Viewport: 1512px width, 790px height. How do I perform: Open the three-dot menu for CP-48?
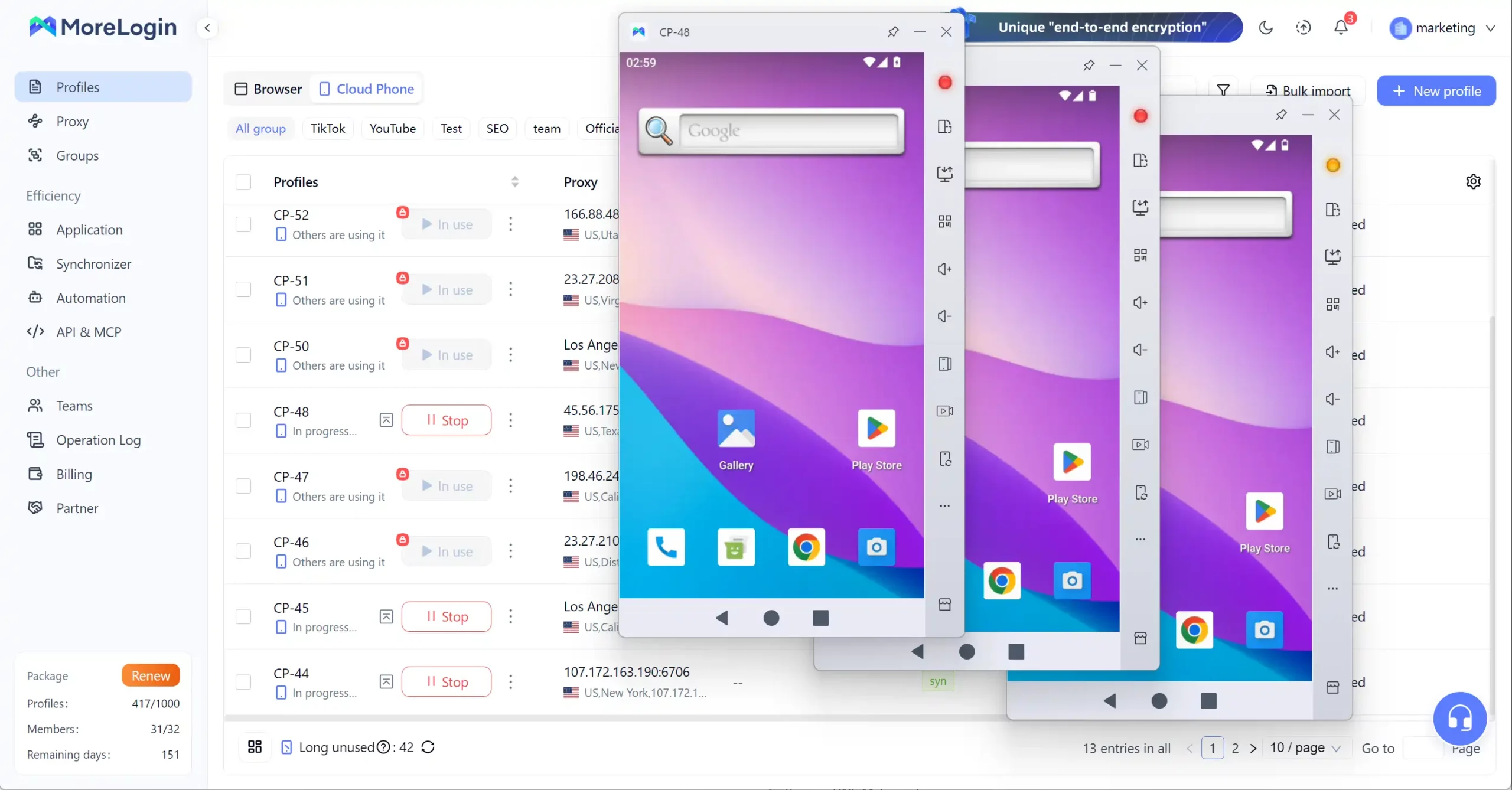(x=511, y=420)
